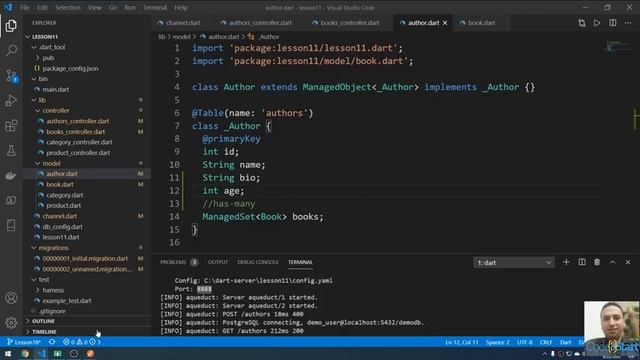
Task: Open the File menu
Action: click(25, 7)
